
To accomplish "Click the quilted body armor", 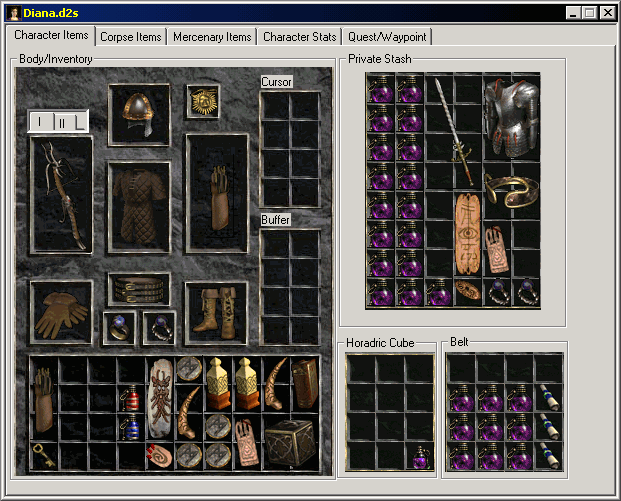I will pos(139,206).
